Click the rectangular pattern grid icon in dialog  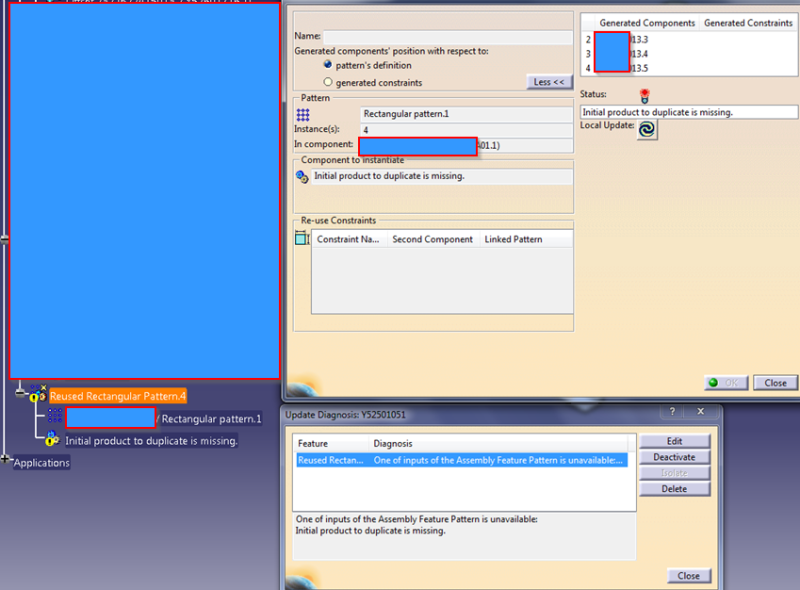coord(303,114)
